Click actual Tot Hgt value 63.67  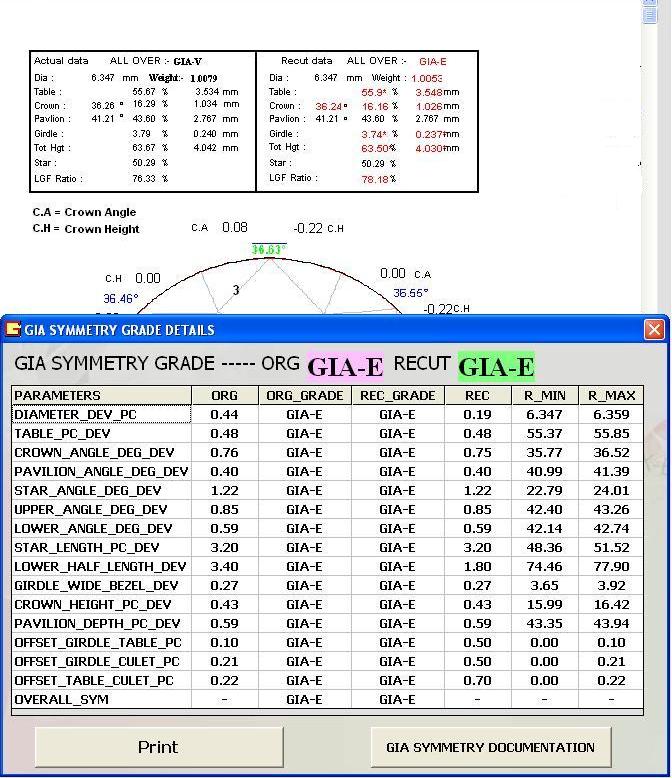tap(144, 148)
